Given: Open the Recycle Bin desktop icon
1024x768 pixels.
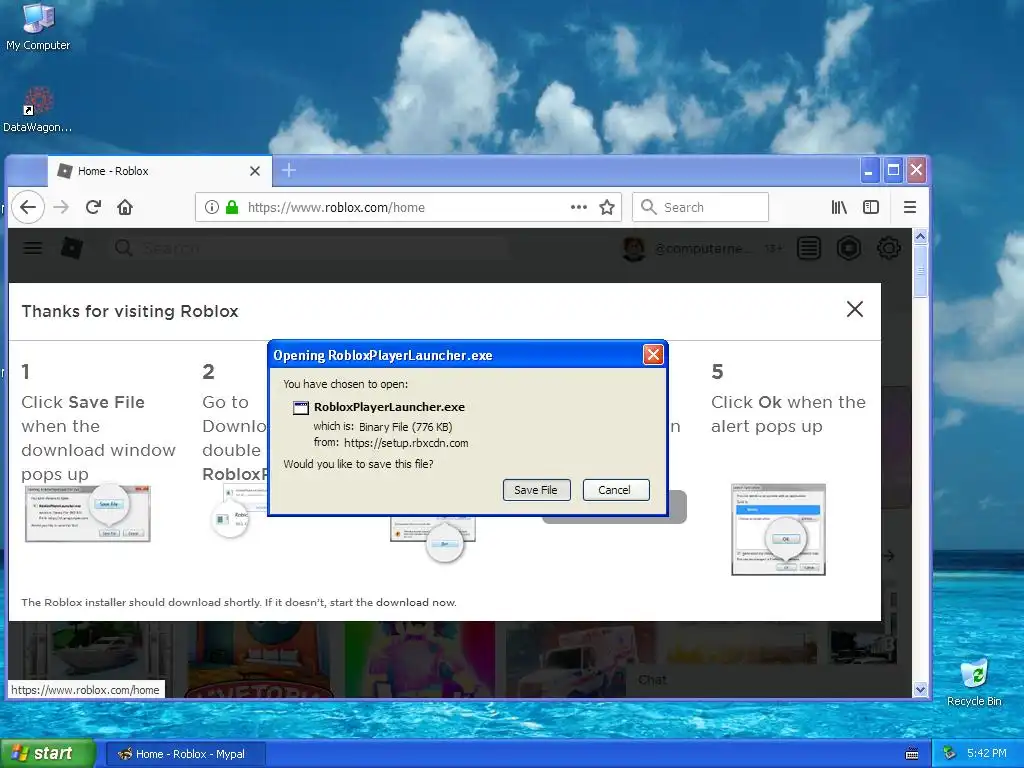Looking at the screenshot, I should click(x=974, y=683).
